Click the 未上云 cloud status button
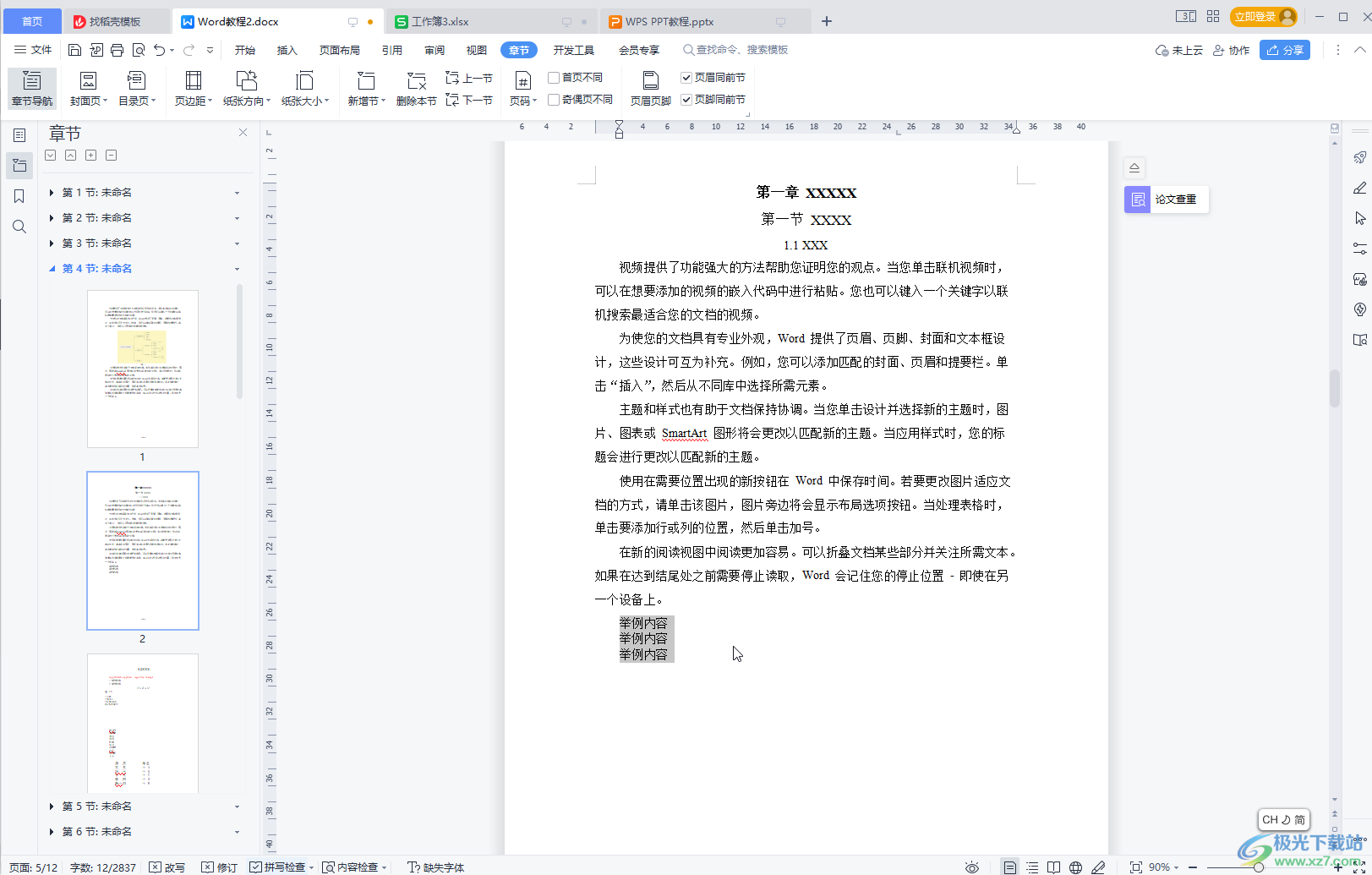Viewport: 1372px width, 875px height. [1179, 50]
